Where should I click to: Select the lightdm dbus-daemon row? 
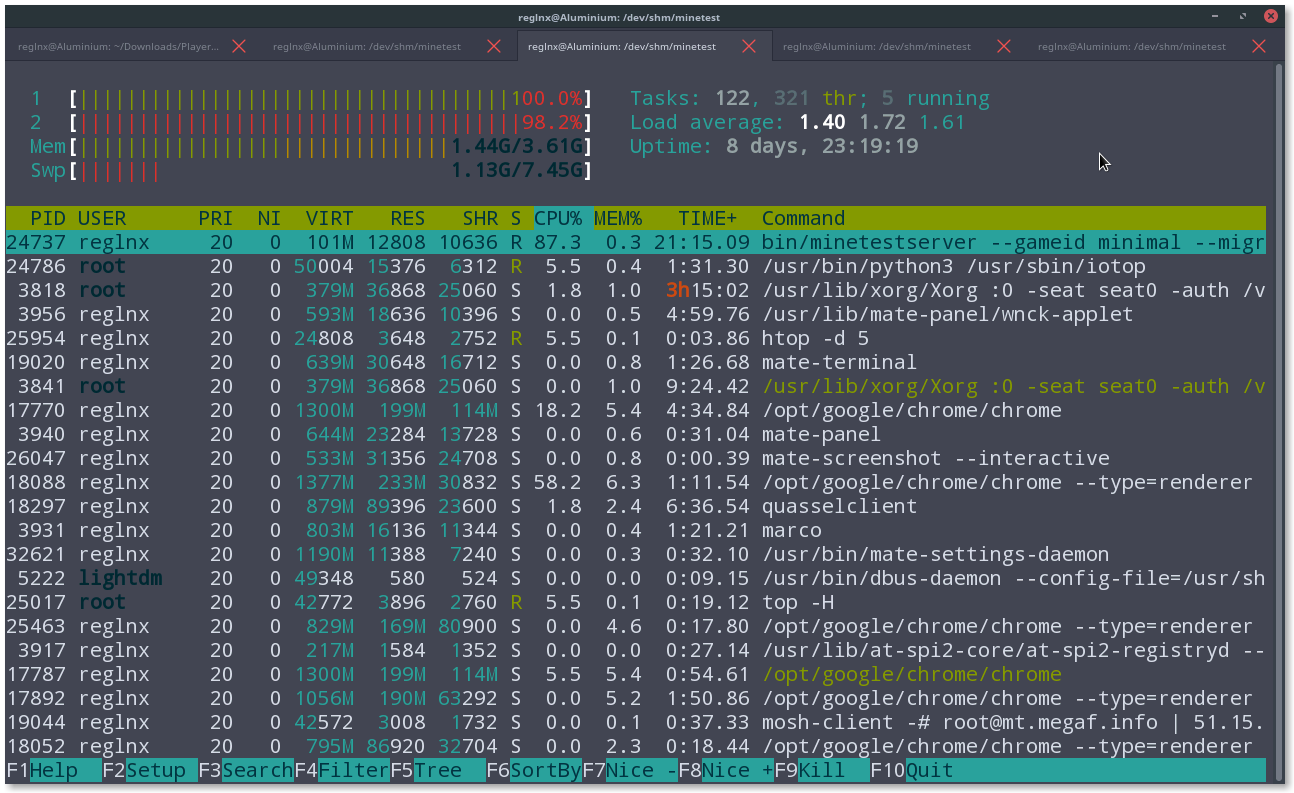pyautogui.click(x=635, y=578)
